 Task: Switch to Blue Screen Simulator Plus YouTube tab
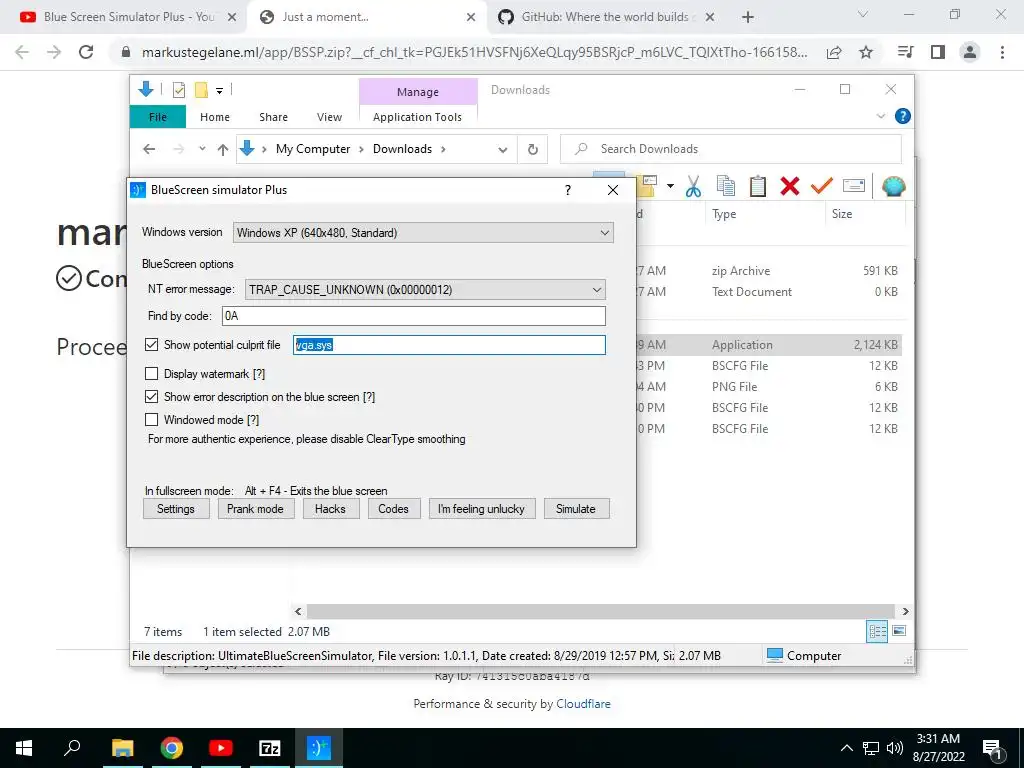point(127,17)
